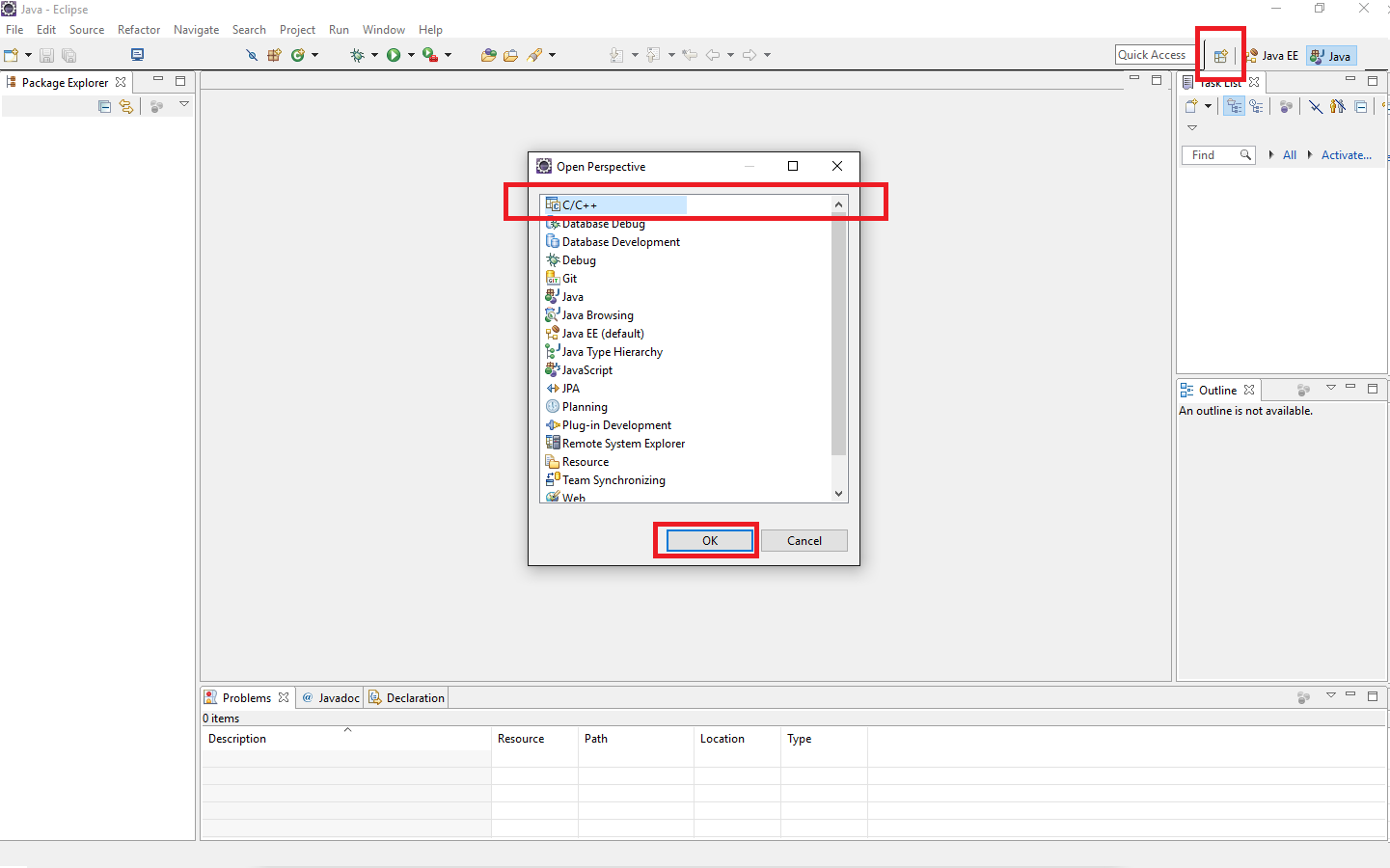Launch the Run icon on the toolbar
Image resolution: width=1390 pixels, height=868 pixels.
tap(393, 55)
